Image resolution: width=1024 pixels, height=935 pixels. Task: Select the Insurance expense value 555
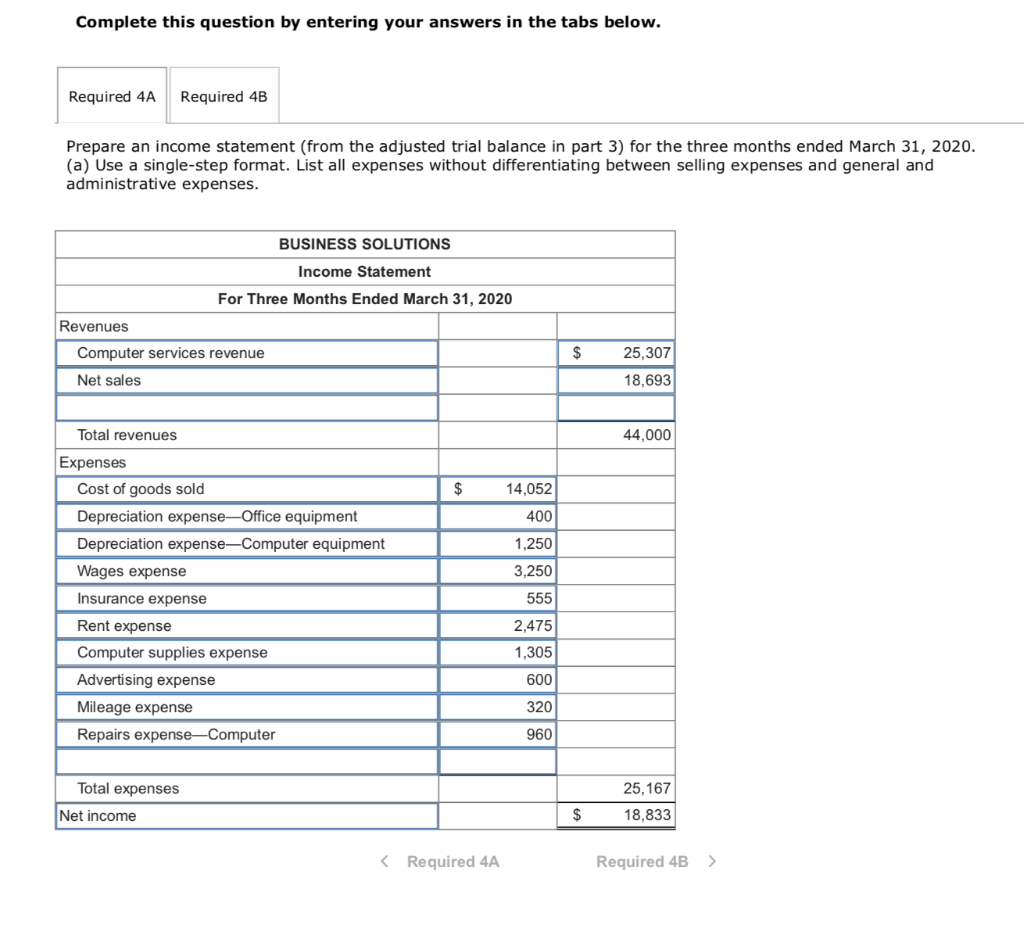[x=497, y=598]
